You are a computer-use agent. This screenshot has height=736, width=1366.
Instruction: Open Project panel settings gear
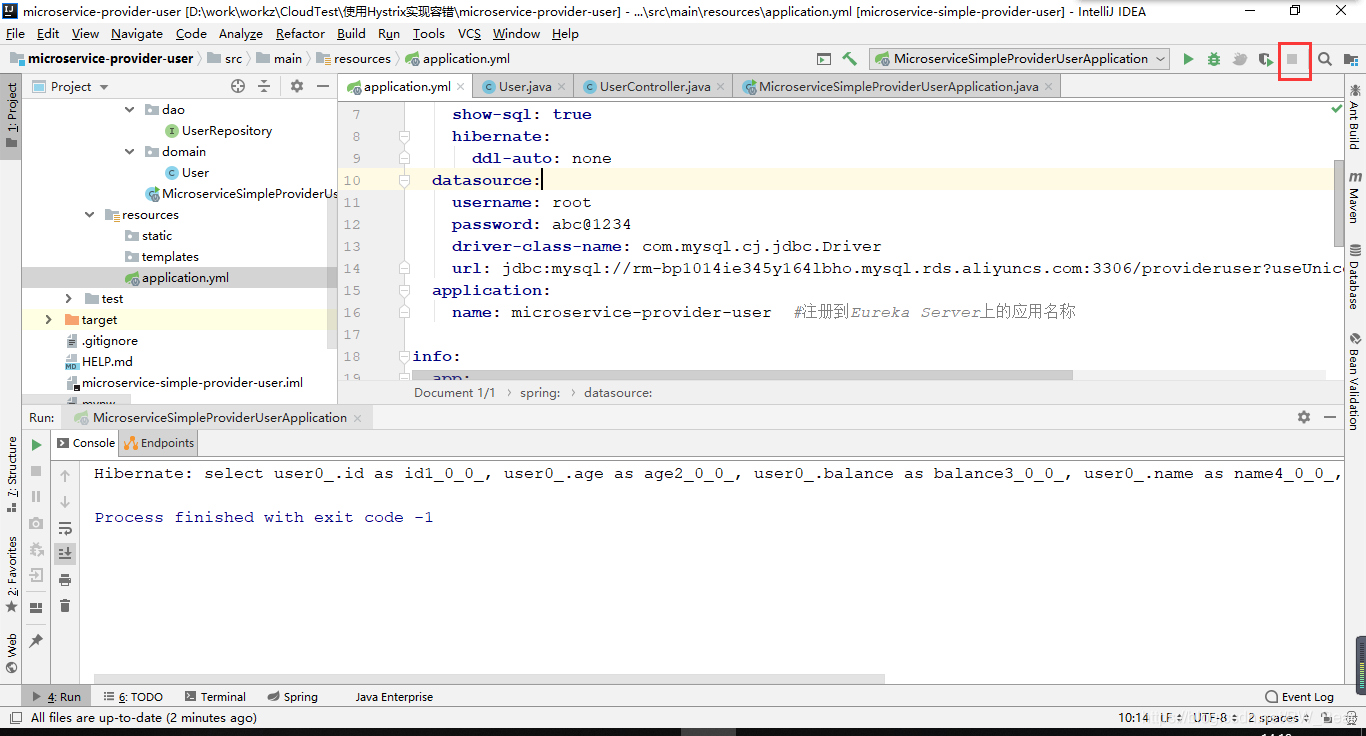[297, 86]
